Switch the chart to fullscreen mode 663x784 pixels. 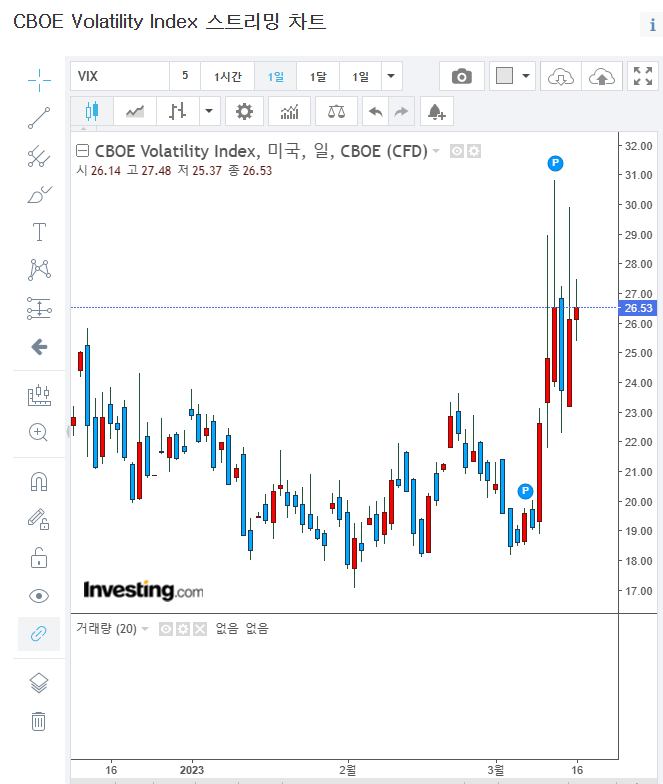(642, 76)
